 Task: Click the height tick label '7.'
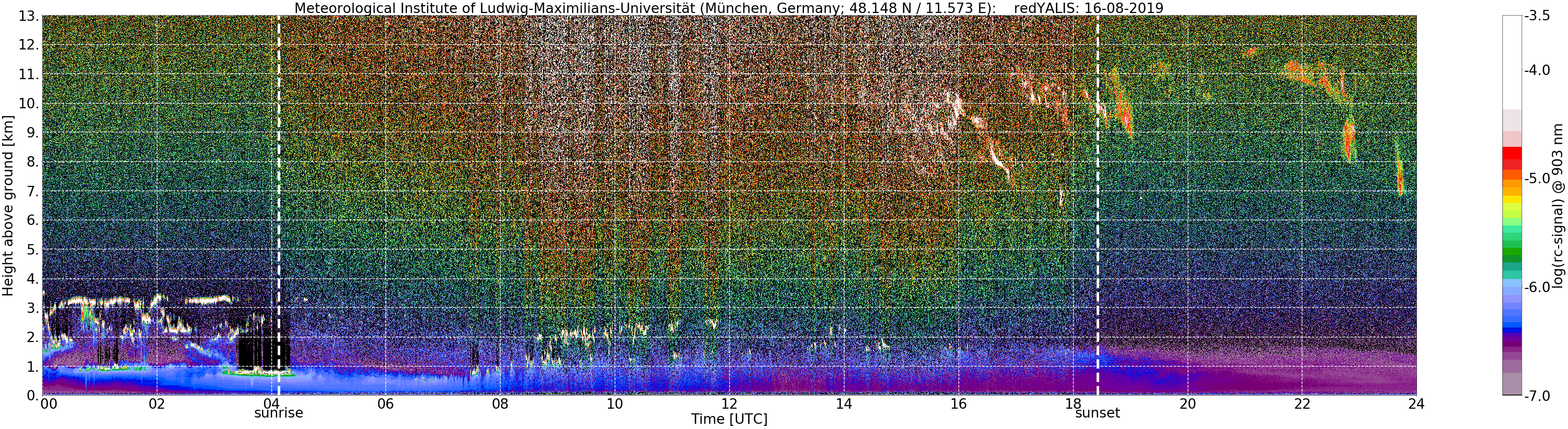point(33,191)
